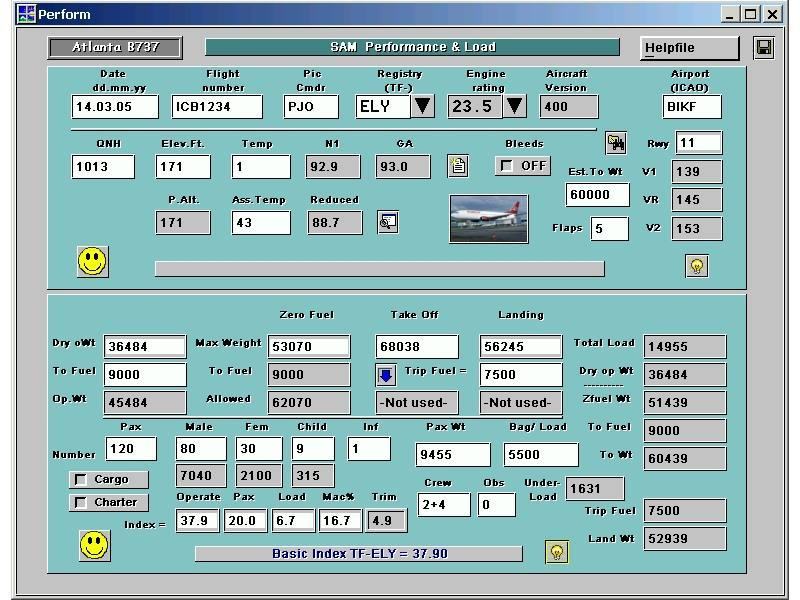The height and width of the screenshot is (600, 800).
Task: Click the Flight number input field
Action: 217,107
